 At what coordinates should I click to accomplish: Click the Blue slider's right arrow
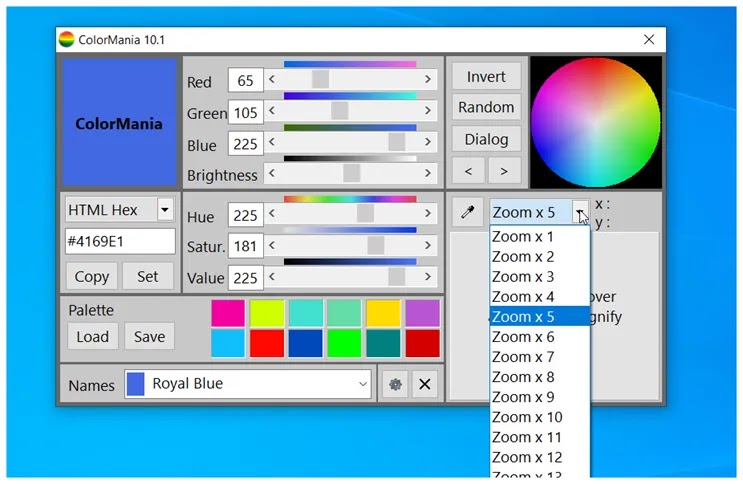pyautogui.click(x=428, y=142)
